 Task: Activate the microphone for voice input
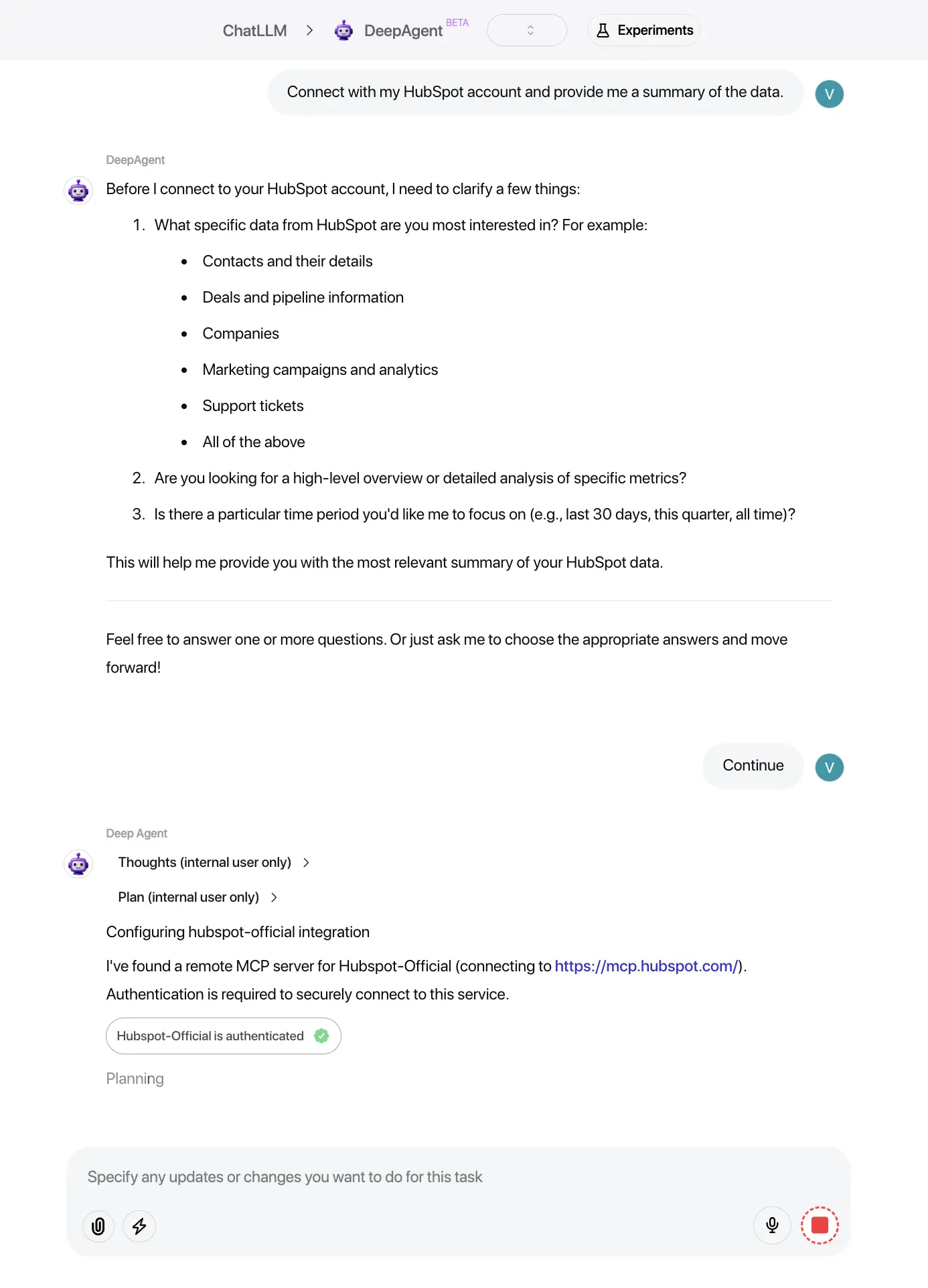(x=771, y=1225)
